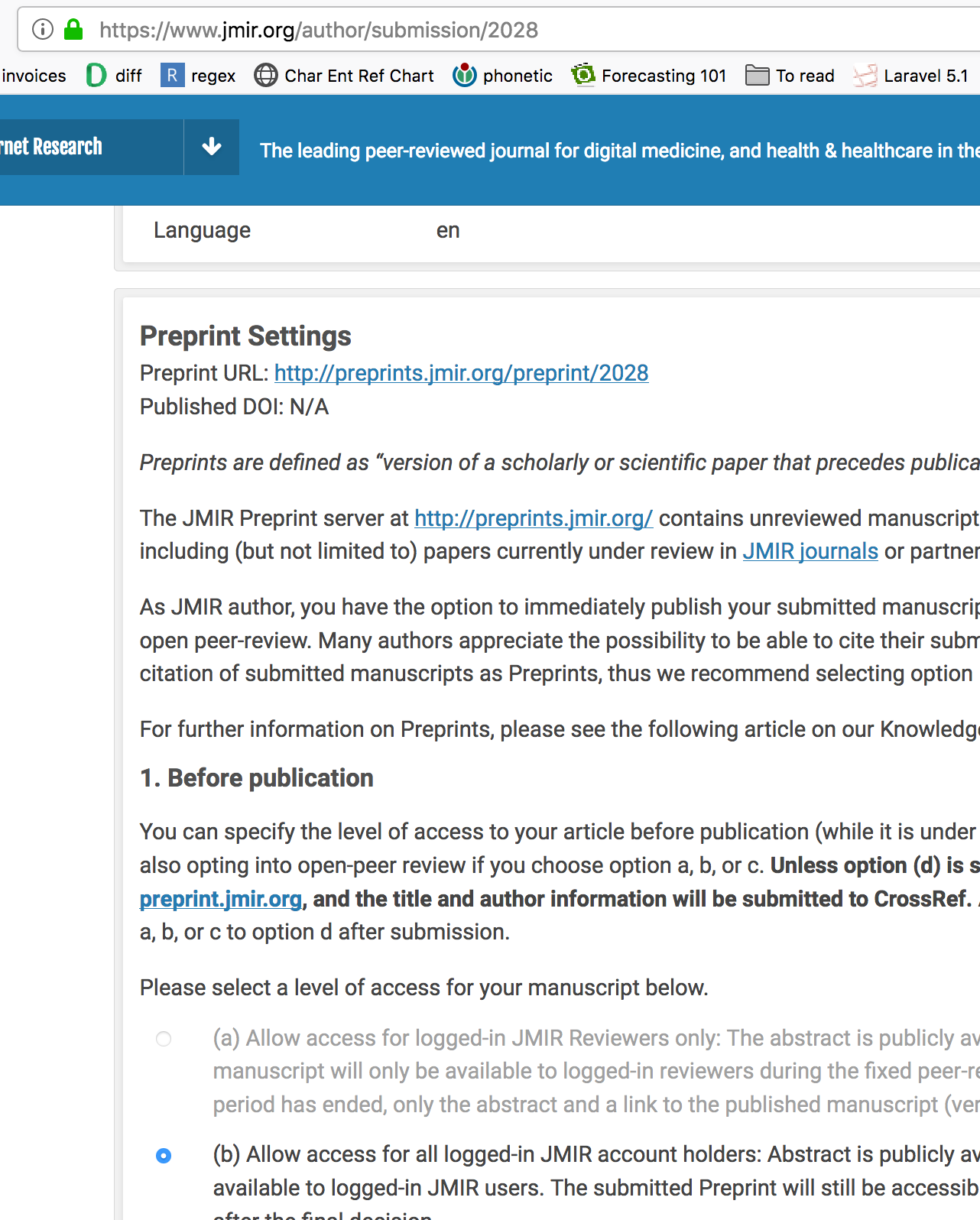This screenshot has height=1220, width=980.
Task: Follow the JMIR journals link
Action: (810, 551)
